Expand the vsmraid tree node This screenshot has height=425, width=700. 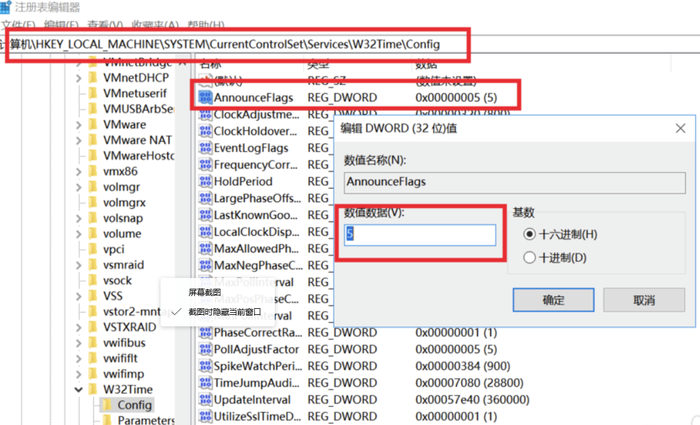click(x=79, y=265)
